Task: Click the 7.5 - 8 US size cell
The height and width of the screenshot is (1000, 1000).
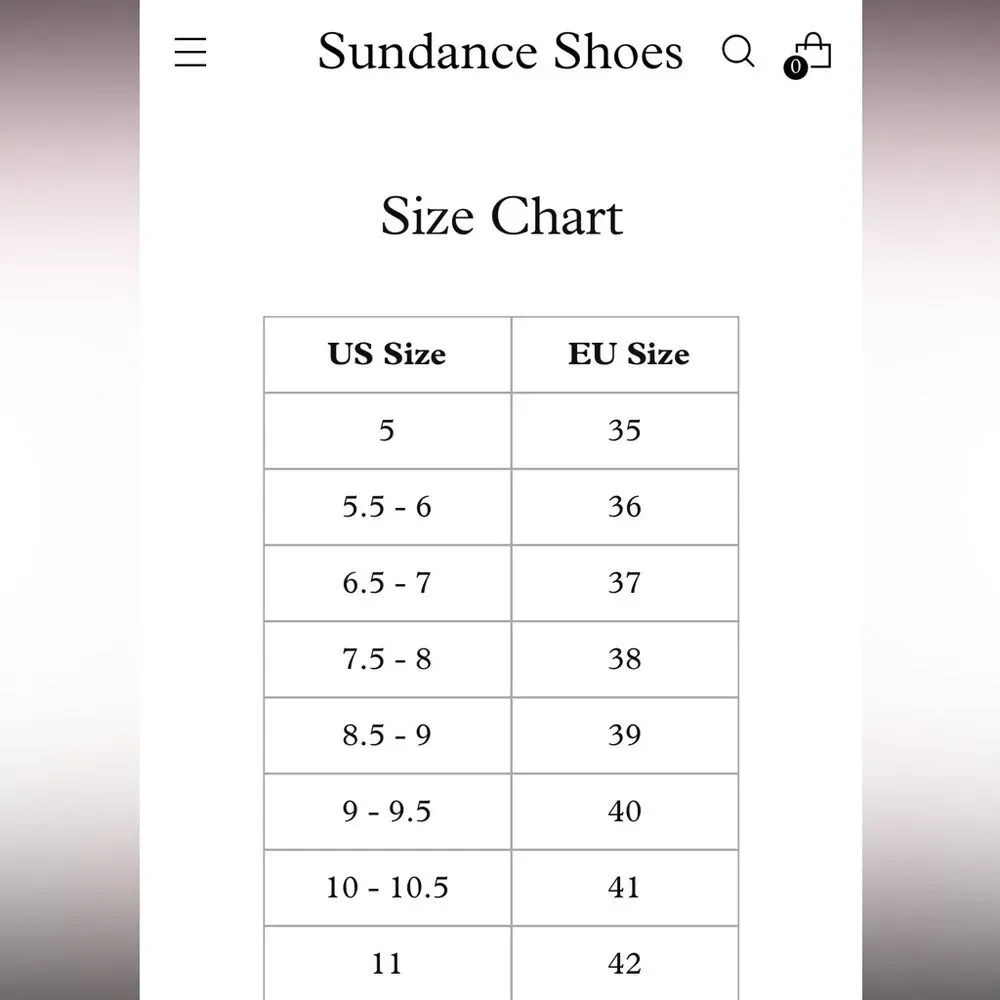Action: [x=387, y=659]
